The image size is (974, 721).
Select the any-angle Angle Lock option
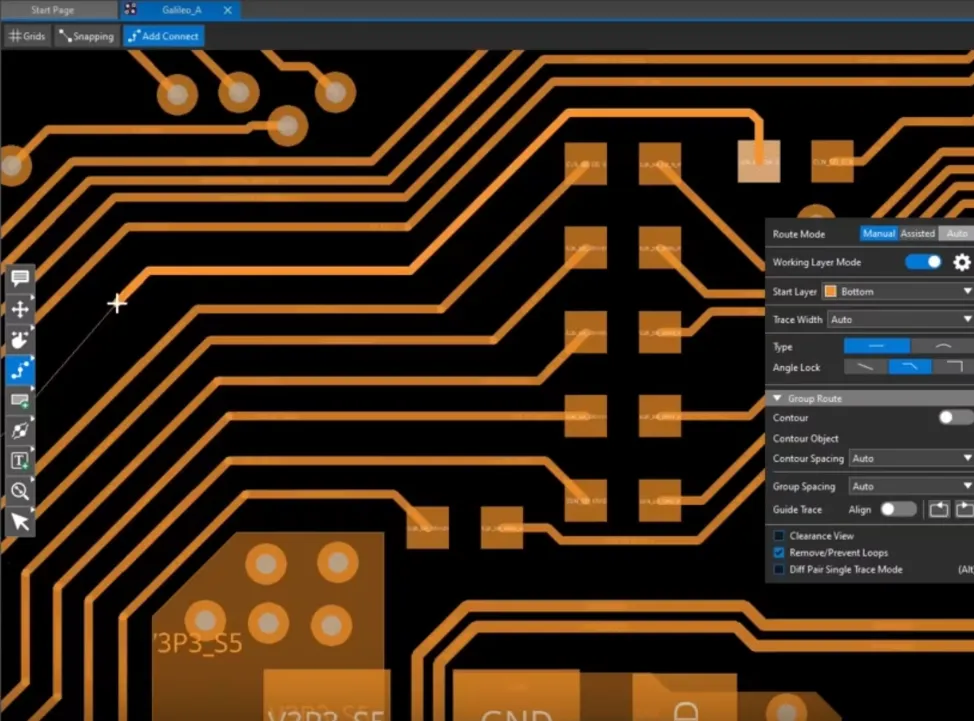pos(865,367)
